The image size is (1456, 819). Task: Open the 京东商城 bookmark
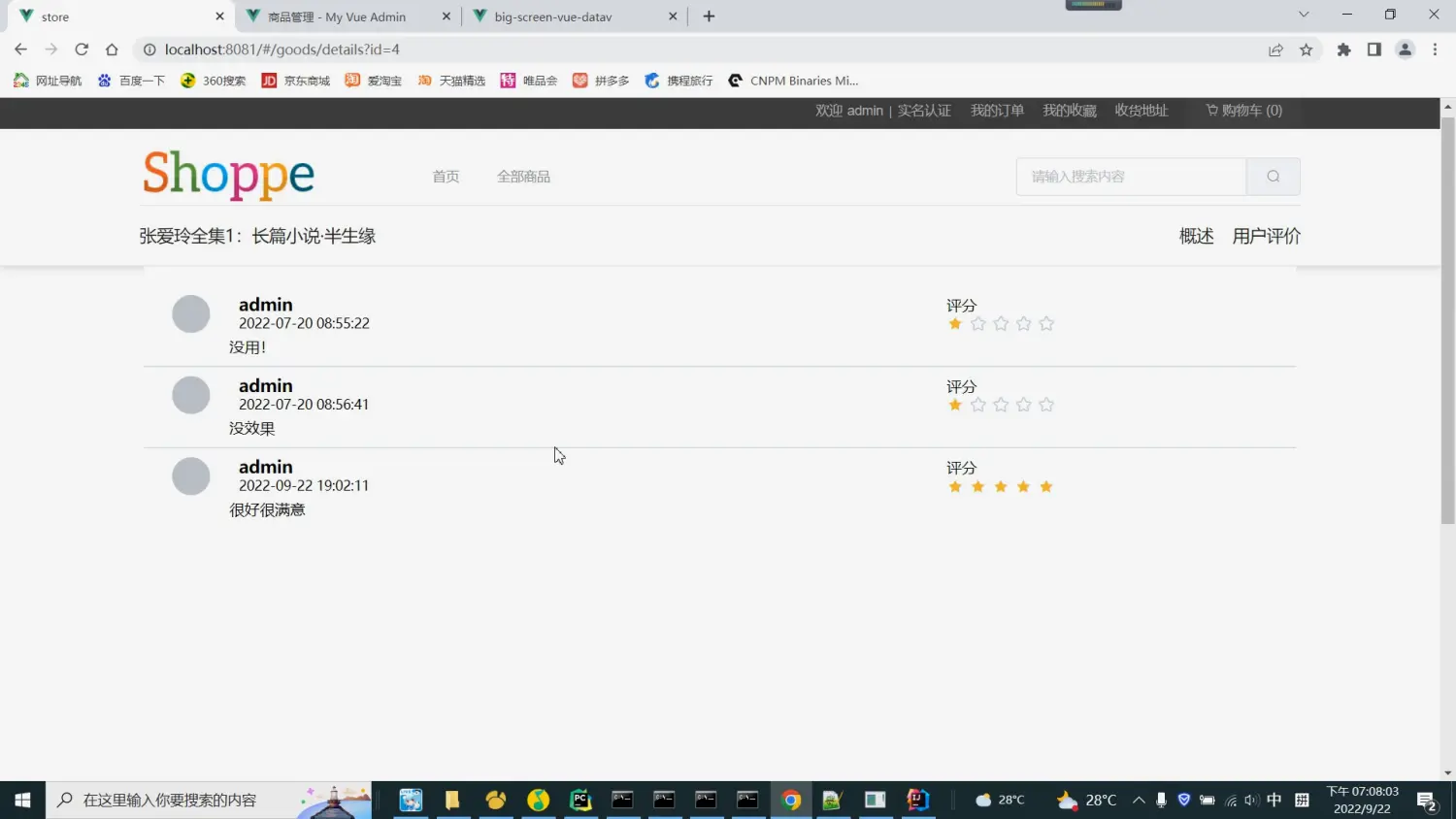tap(296, 81)
